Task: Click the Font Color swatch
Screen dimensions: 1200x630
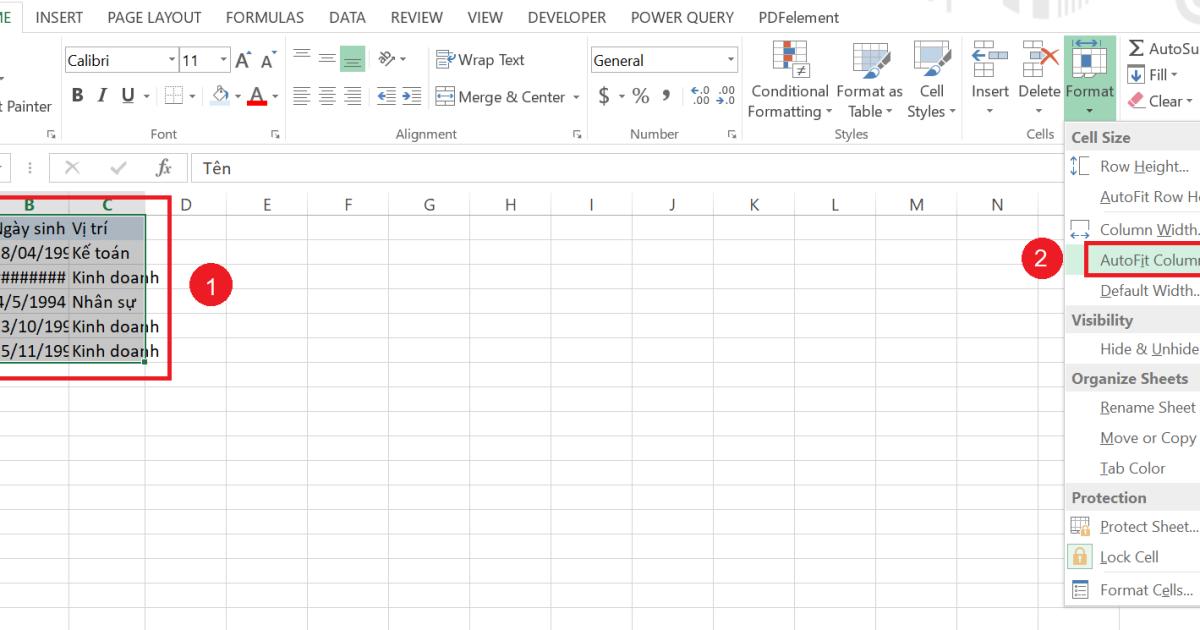Action: (x=258, y=96)
